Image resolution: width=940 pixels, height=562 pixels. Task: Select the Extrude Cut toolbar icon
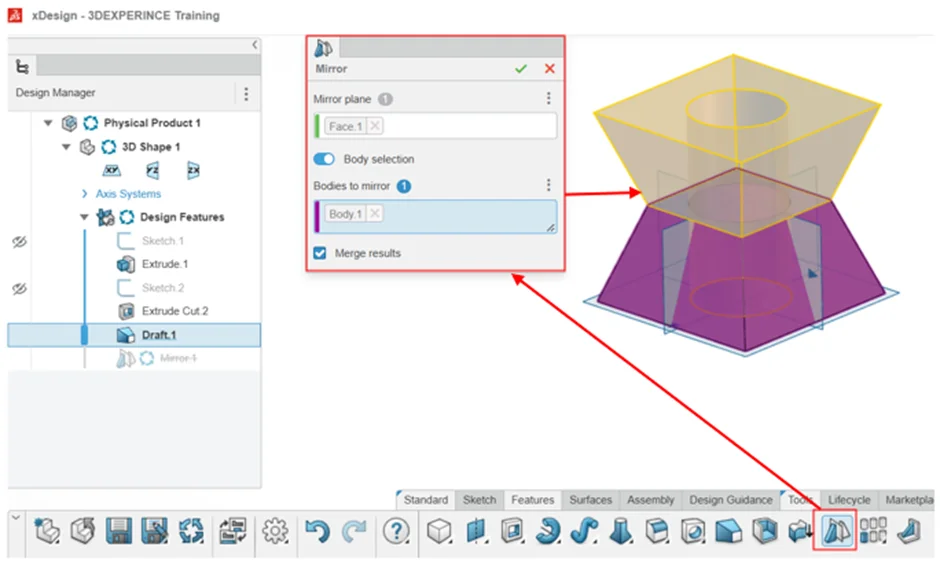point(512,531)
